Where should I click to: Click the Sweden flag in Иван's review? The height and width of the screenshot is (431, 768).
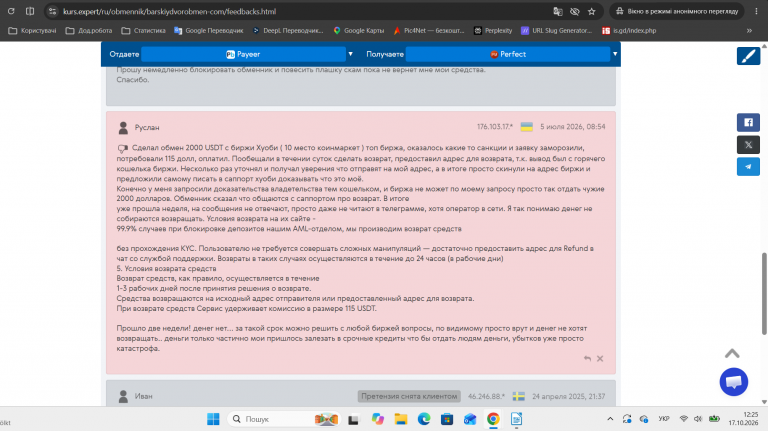(519, 396)
